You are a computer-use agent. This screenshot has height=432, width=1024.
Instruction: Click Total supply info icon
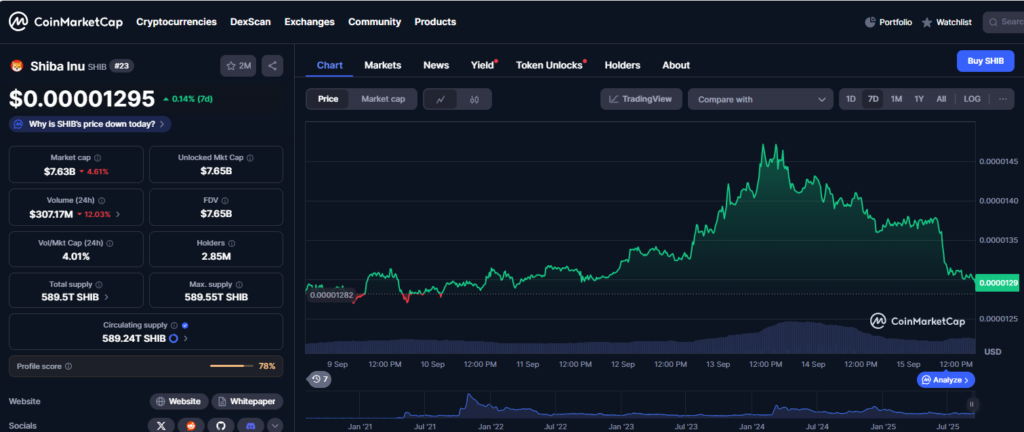[99, 285]
